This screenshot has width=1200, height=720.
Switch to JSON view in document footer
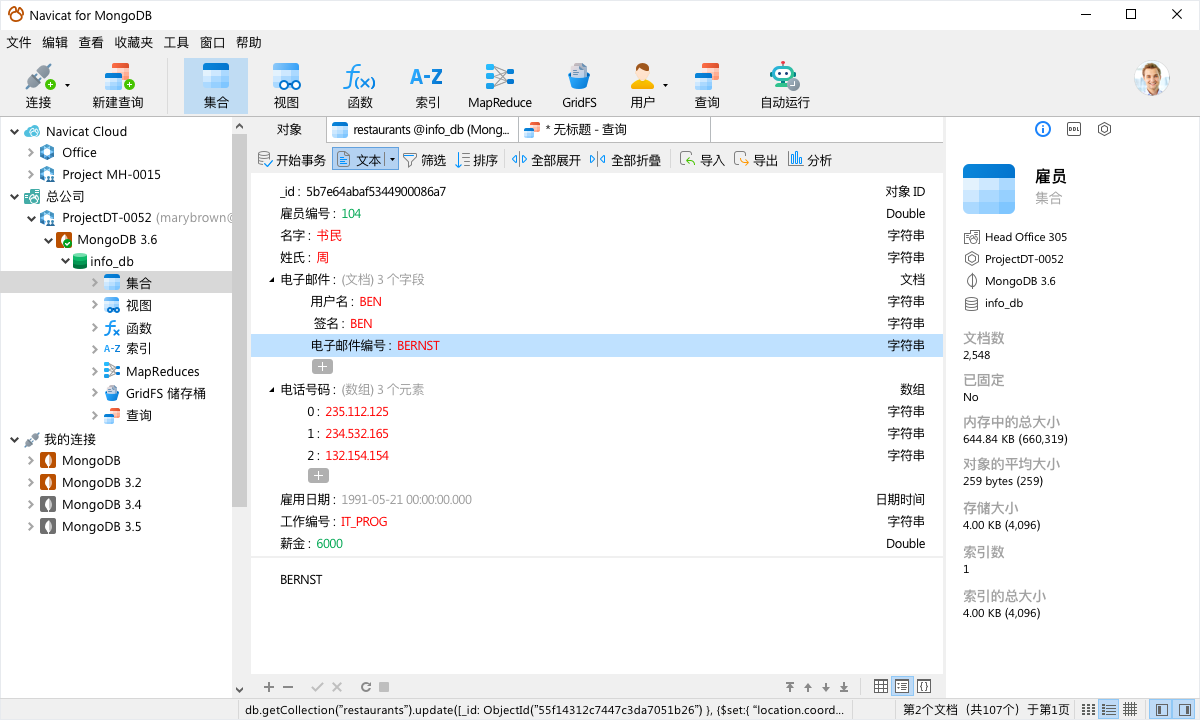point(924,686)
